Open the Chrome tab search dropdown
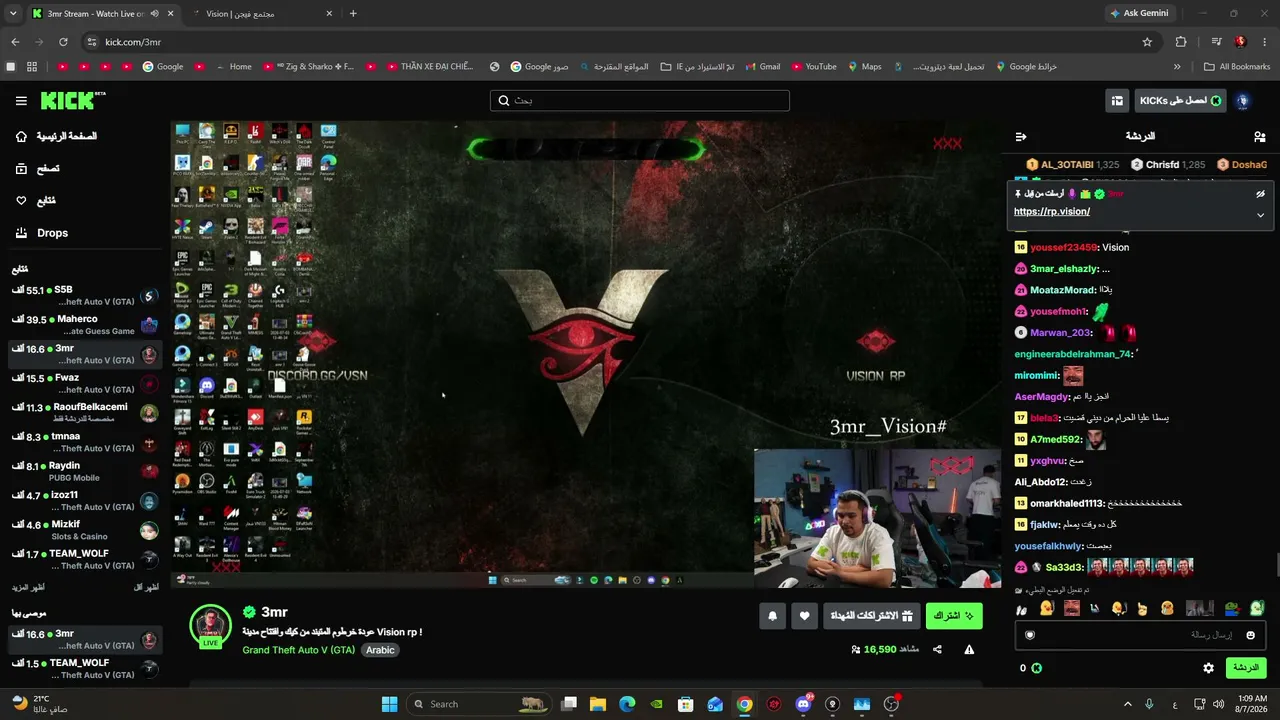 coord(13,14)
